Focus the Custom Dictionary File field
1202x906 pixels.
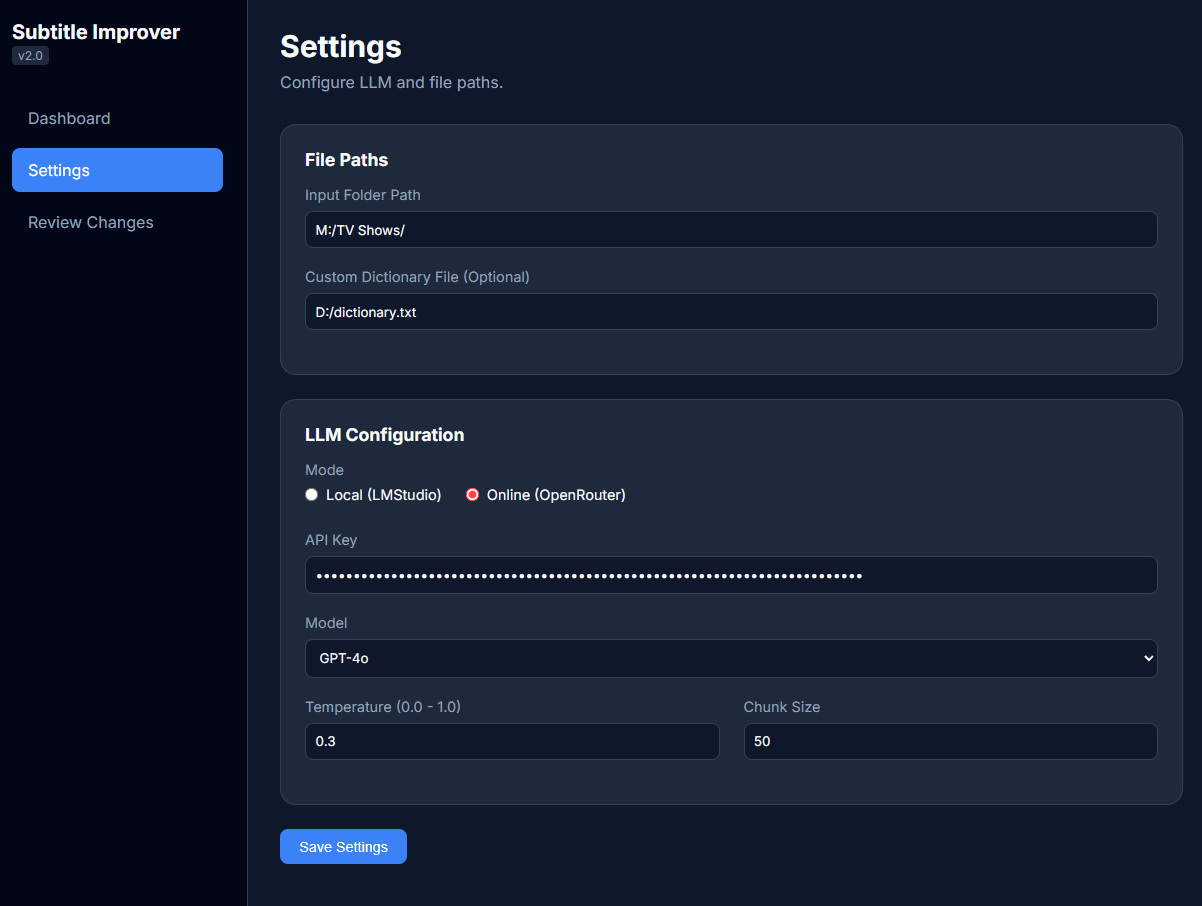(x=730, y=312)
